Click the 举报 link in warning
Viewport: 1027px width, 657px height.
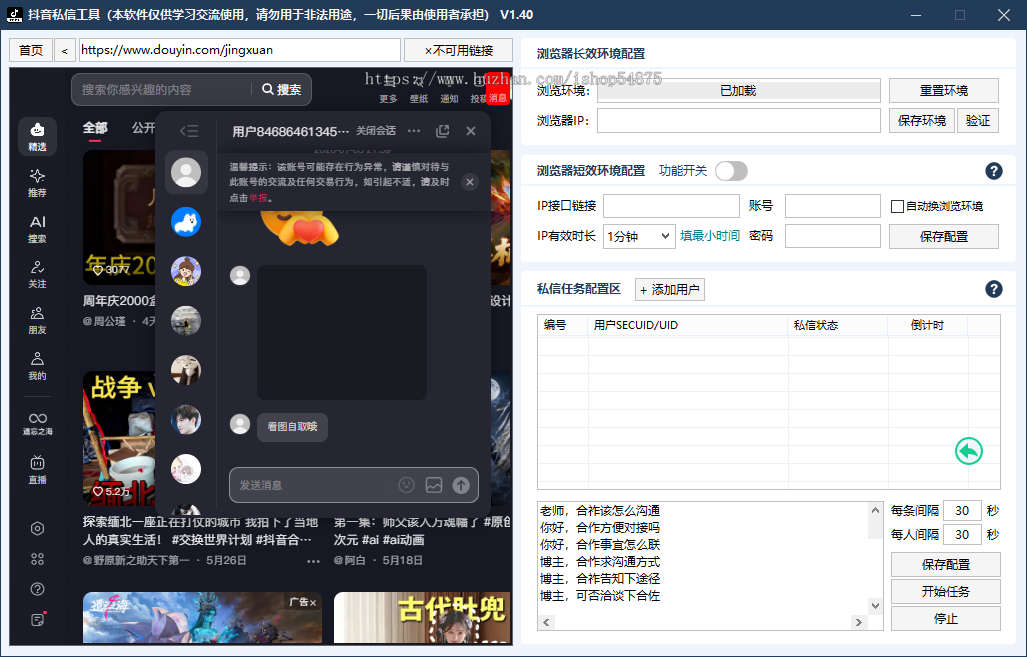[258, 198]
